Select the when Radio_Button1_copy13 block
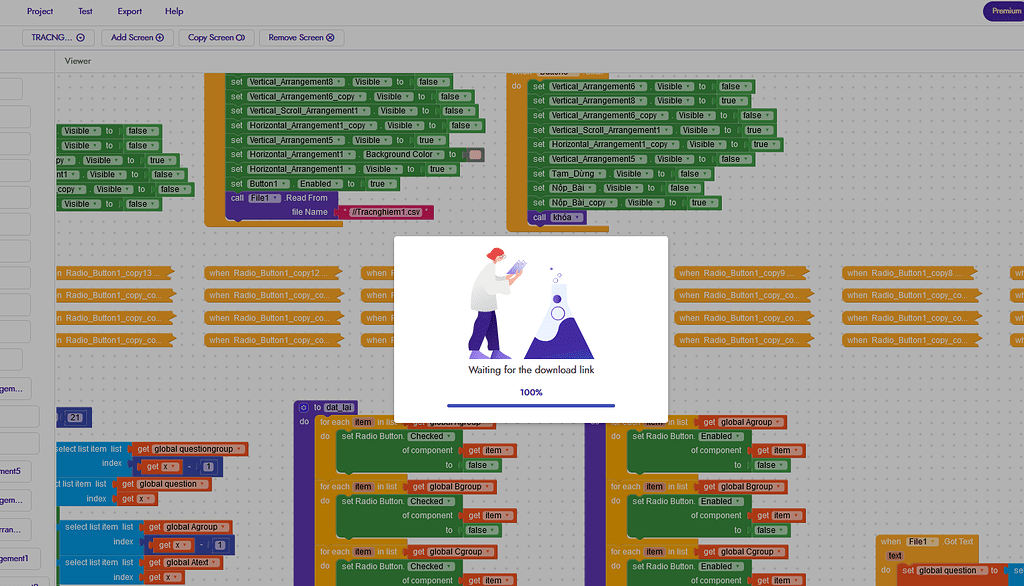 coord(114,273)
